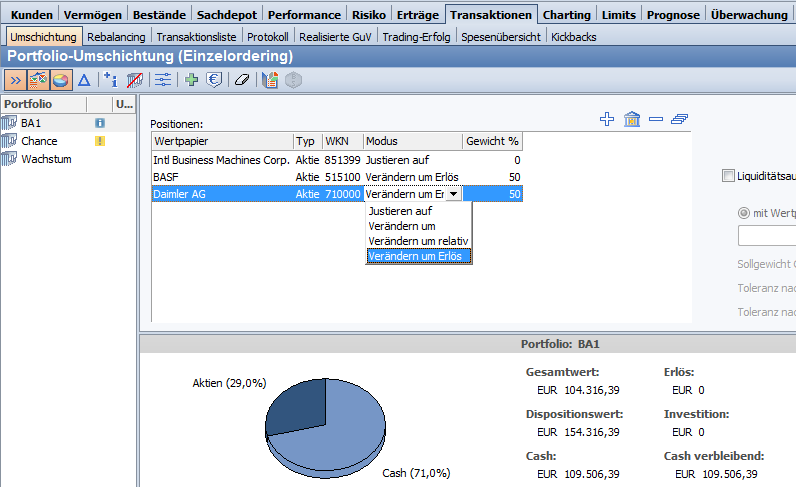Click the green plus toolbar icon
Screen dimensions: 796x487
click(192, 80)
